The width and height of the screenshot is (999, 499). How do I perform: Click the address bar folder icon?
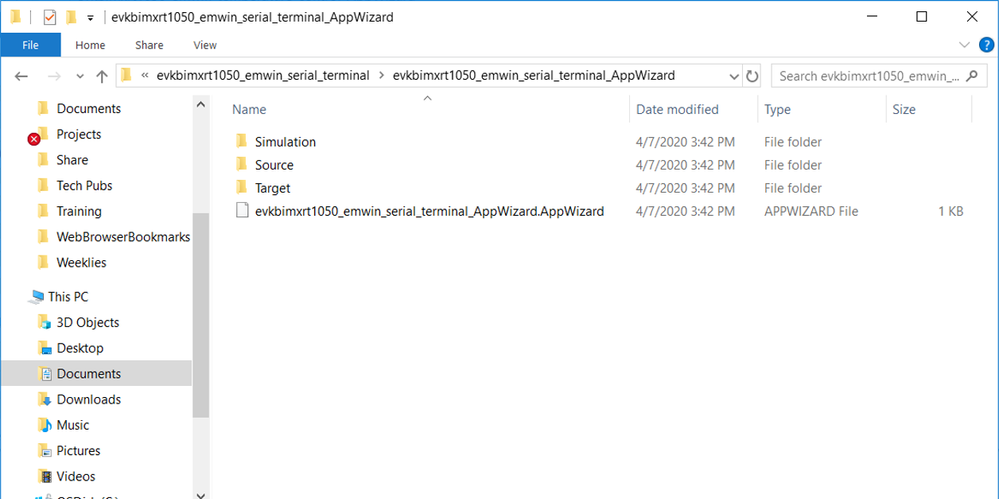point(126,75)
